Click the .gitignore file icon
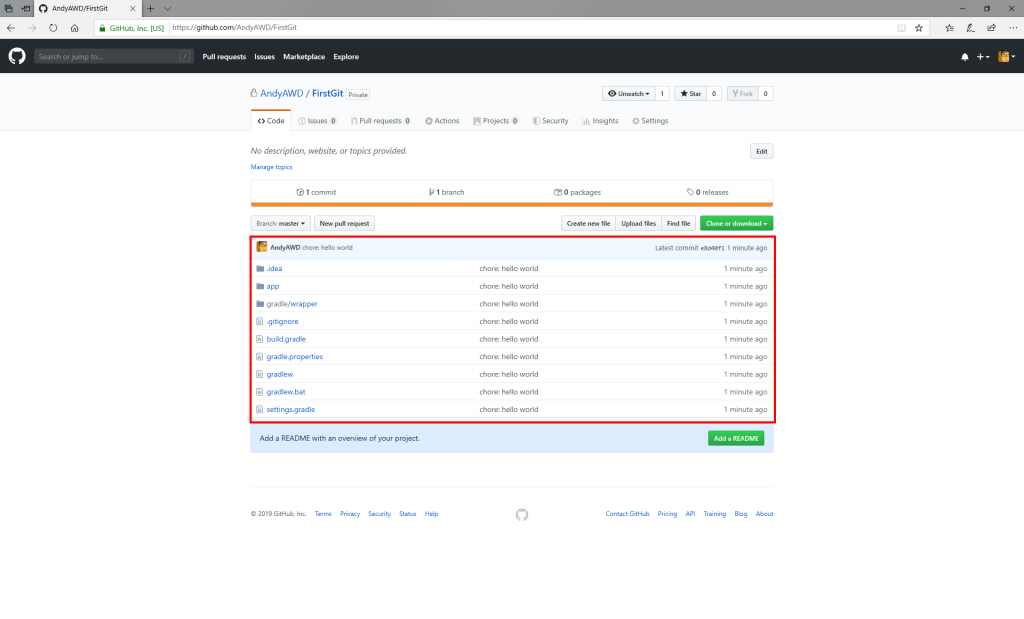Viewport: 1024px width, 619px height. pyautogui.click(x=259, y=321)
